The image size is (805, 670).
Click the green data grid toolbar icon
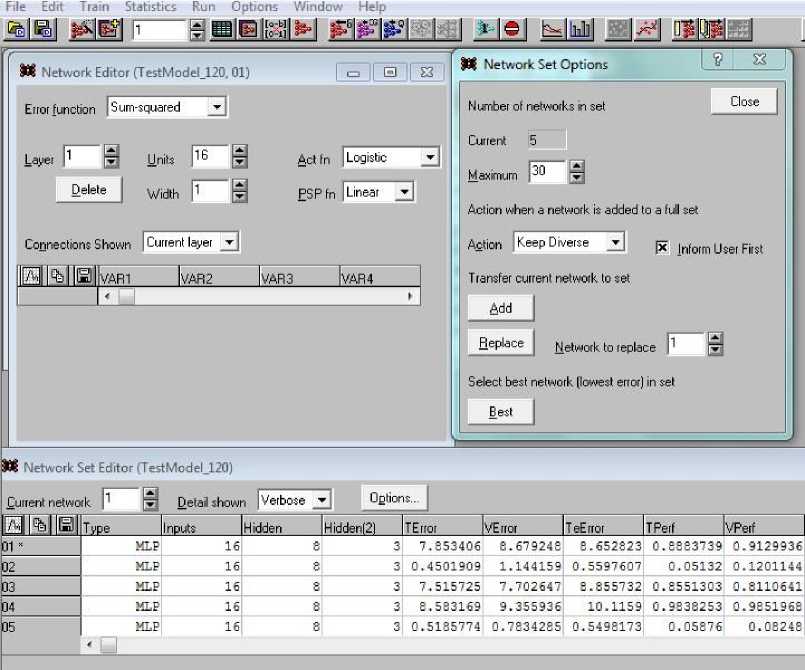point(222,30)
